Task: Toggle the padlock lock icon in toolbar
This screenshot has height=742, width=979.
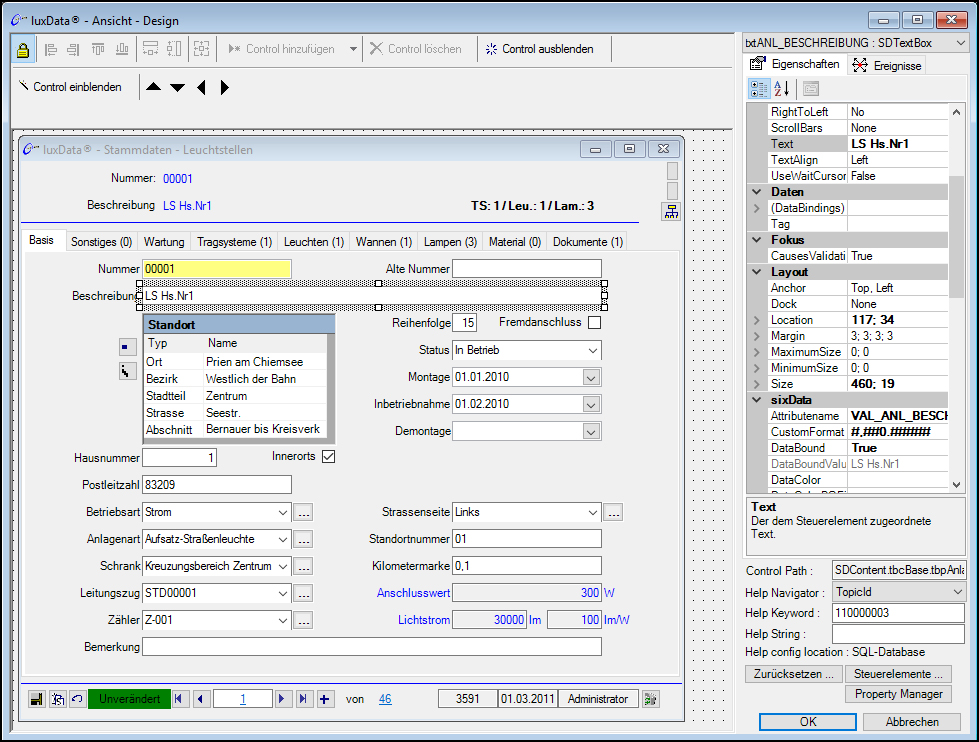Action: [23, 49]
